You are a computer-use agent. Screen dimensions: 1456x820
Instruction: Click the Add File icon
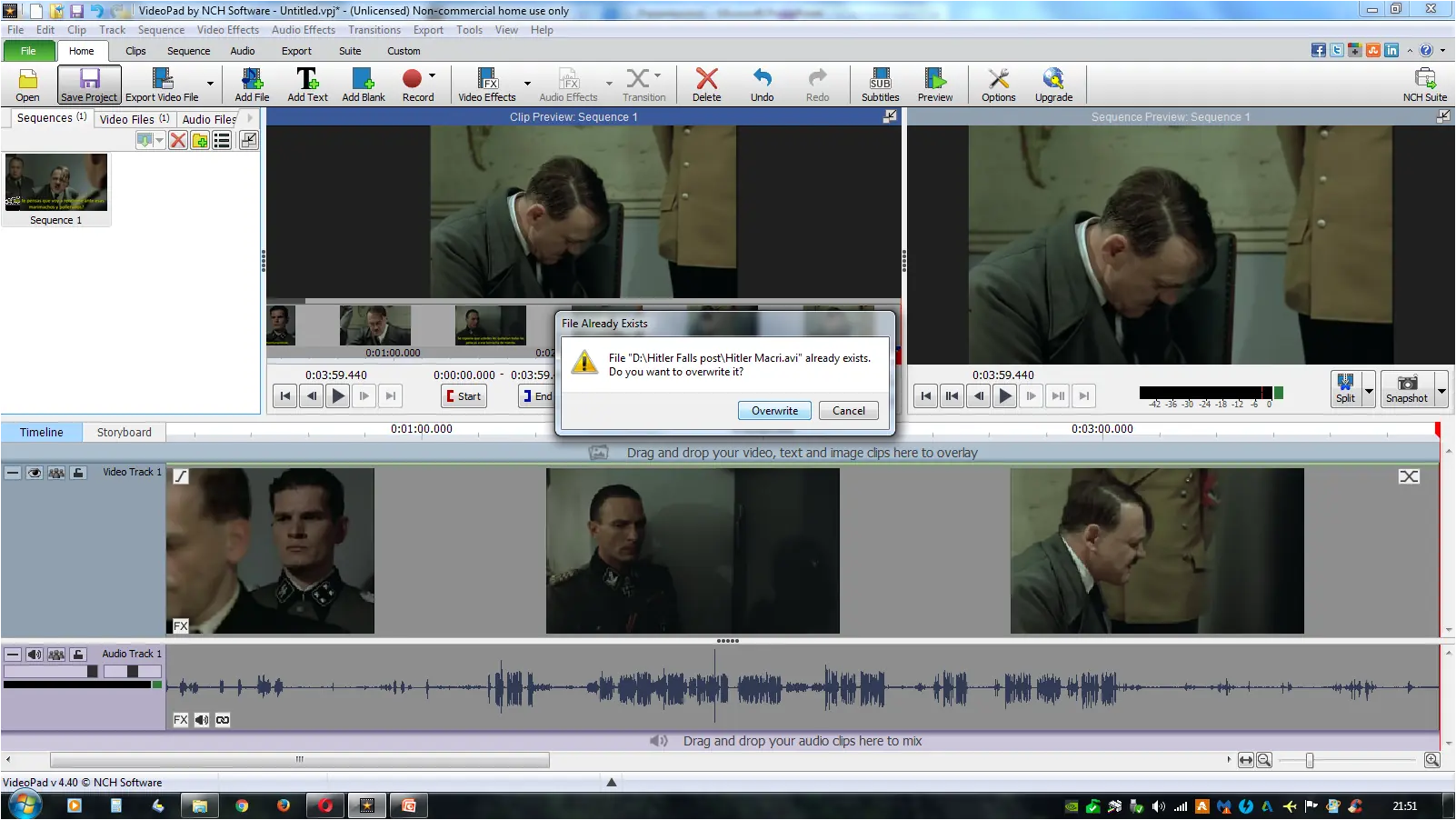coord(252,85)
